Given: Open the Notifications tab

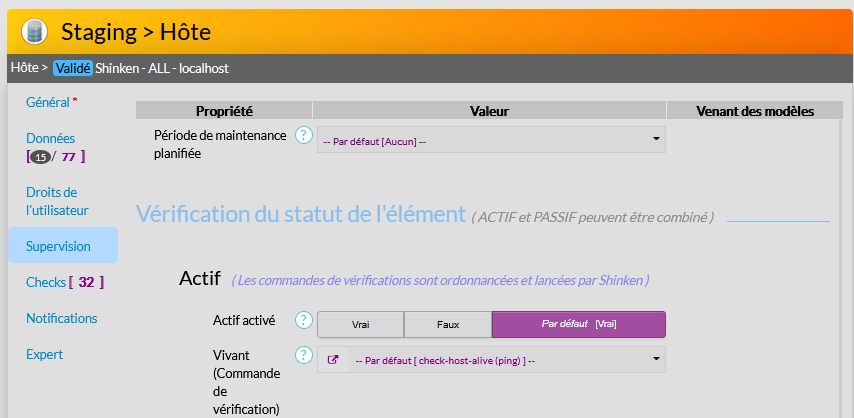Looking at the screenshot, I should tap(61, 318).
